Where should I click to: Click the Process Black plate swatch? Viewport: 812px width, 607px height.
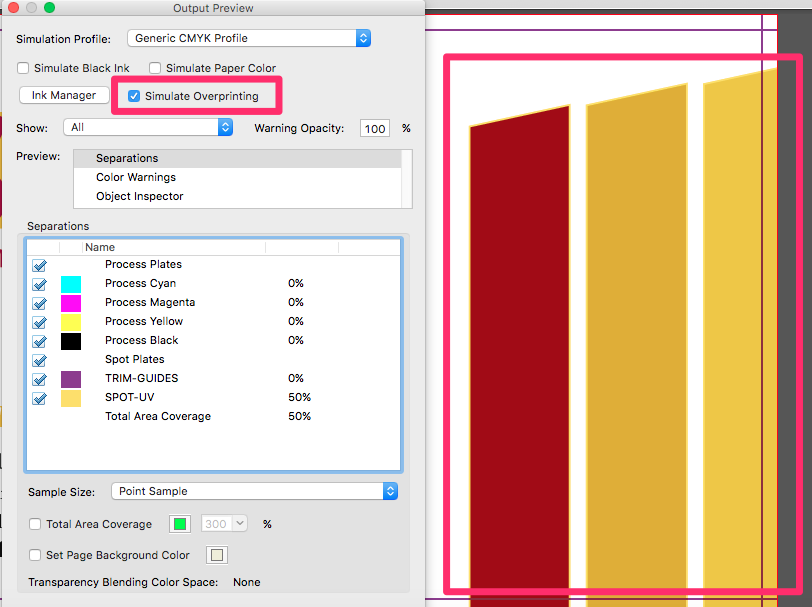point(71,341)
